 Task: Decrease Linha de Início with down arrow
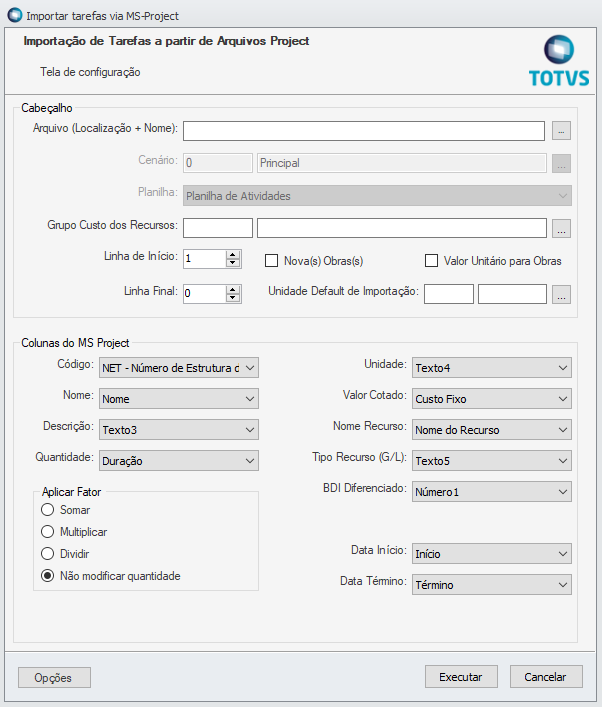[233, 263]
